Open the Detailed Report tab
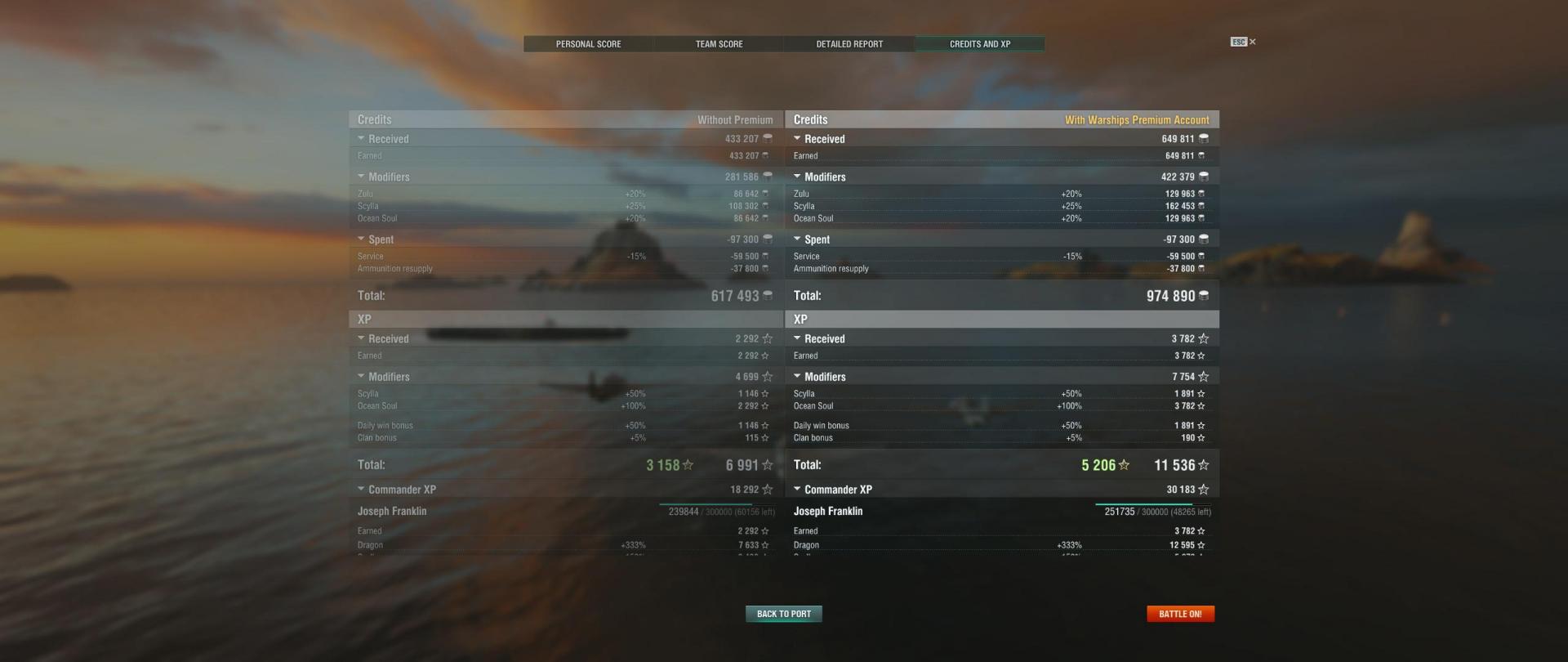 (849, 44)
